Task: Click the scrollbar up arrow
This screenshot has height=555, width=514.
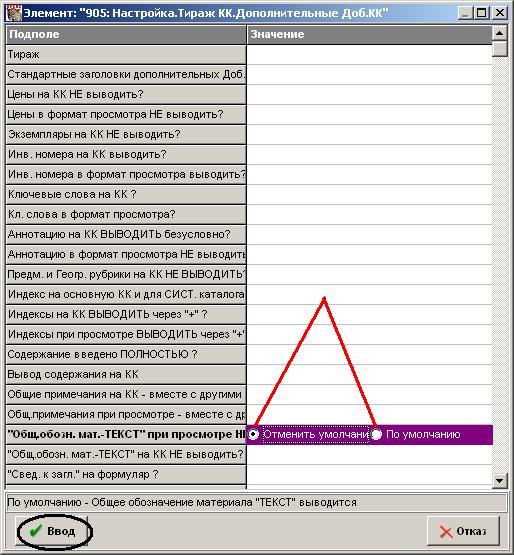Action: tap(499, 34)
